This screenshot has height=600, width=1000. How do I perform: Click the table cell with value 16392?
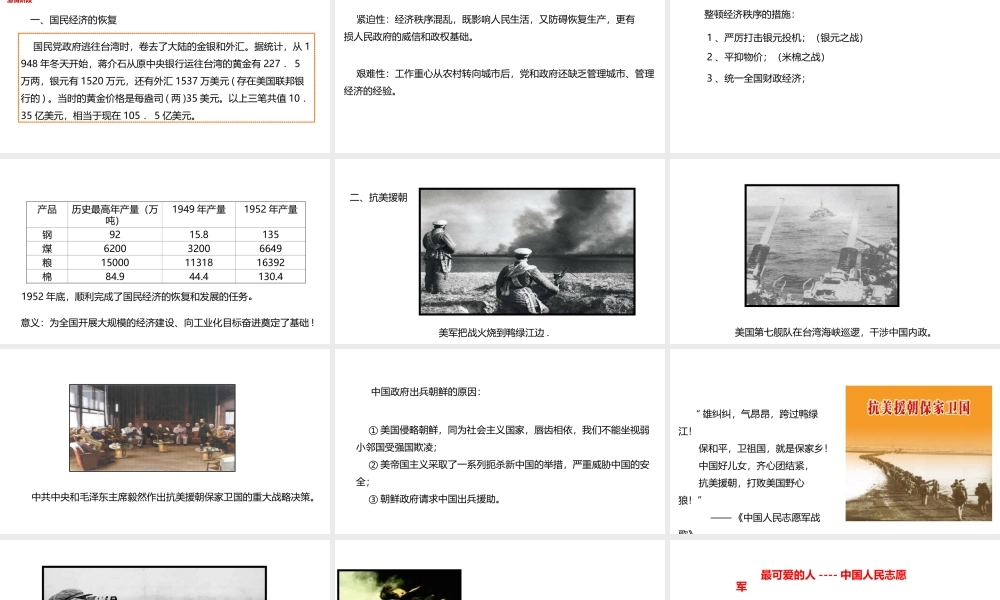270,263
